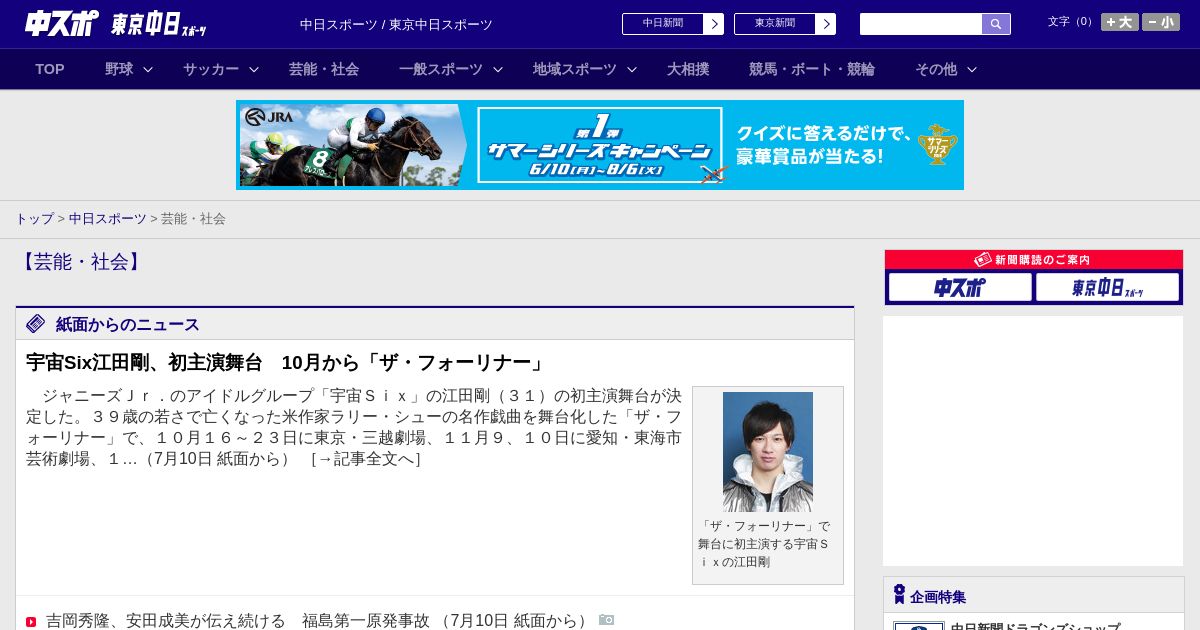
Task: Click トップ breadcrumb link
Action: (x=34, y=218)
